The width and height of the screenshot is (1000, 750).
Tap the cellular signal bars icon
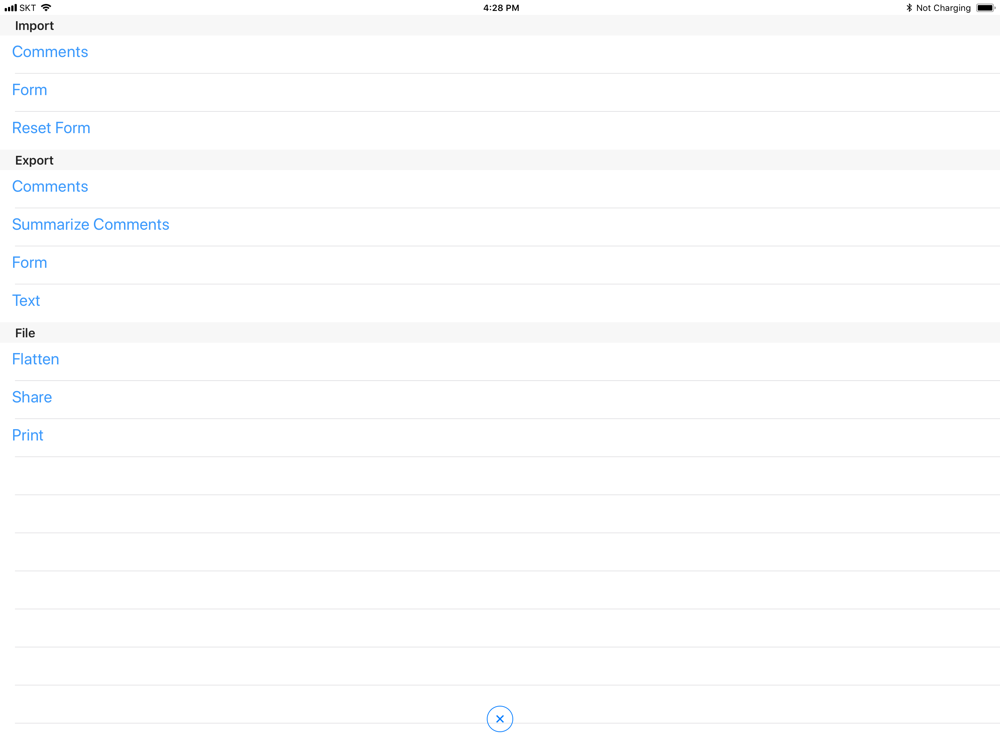coord(10,8)
